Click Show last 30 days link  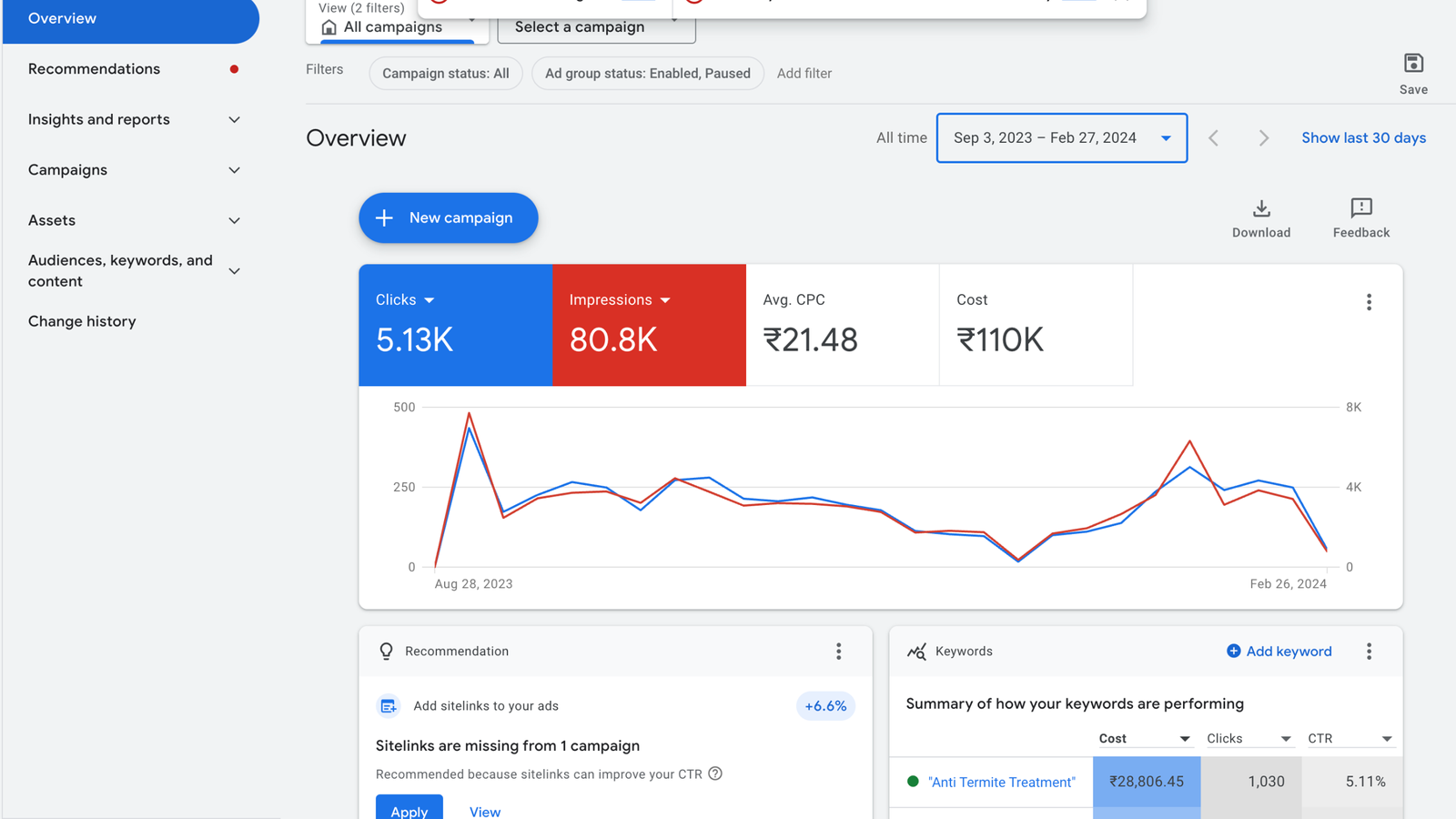[1363, 138]
